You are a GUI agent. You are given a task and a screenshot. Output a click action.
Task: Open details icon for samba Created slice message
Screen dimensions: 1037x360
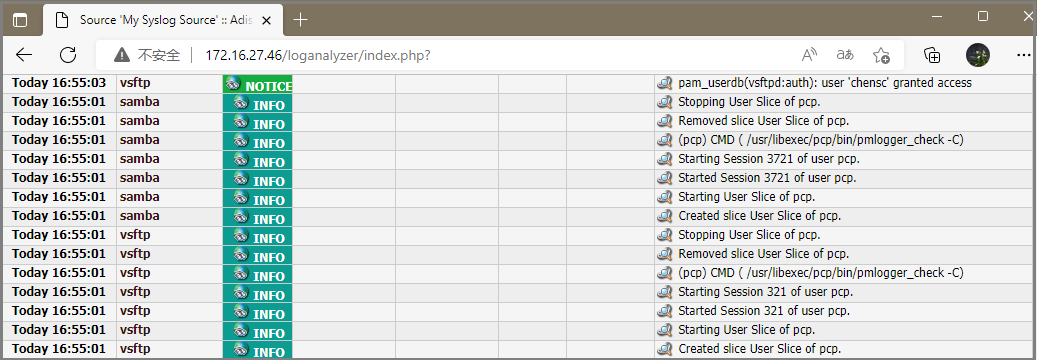tap(664, 216)
